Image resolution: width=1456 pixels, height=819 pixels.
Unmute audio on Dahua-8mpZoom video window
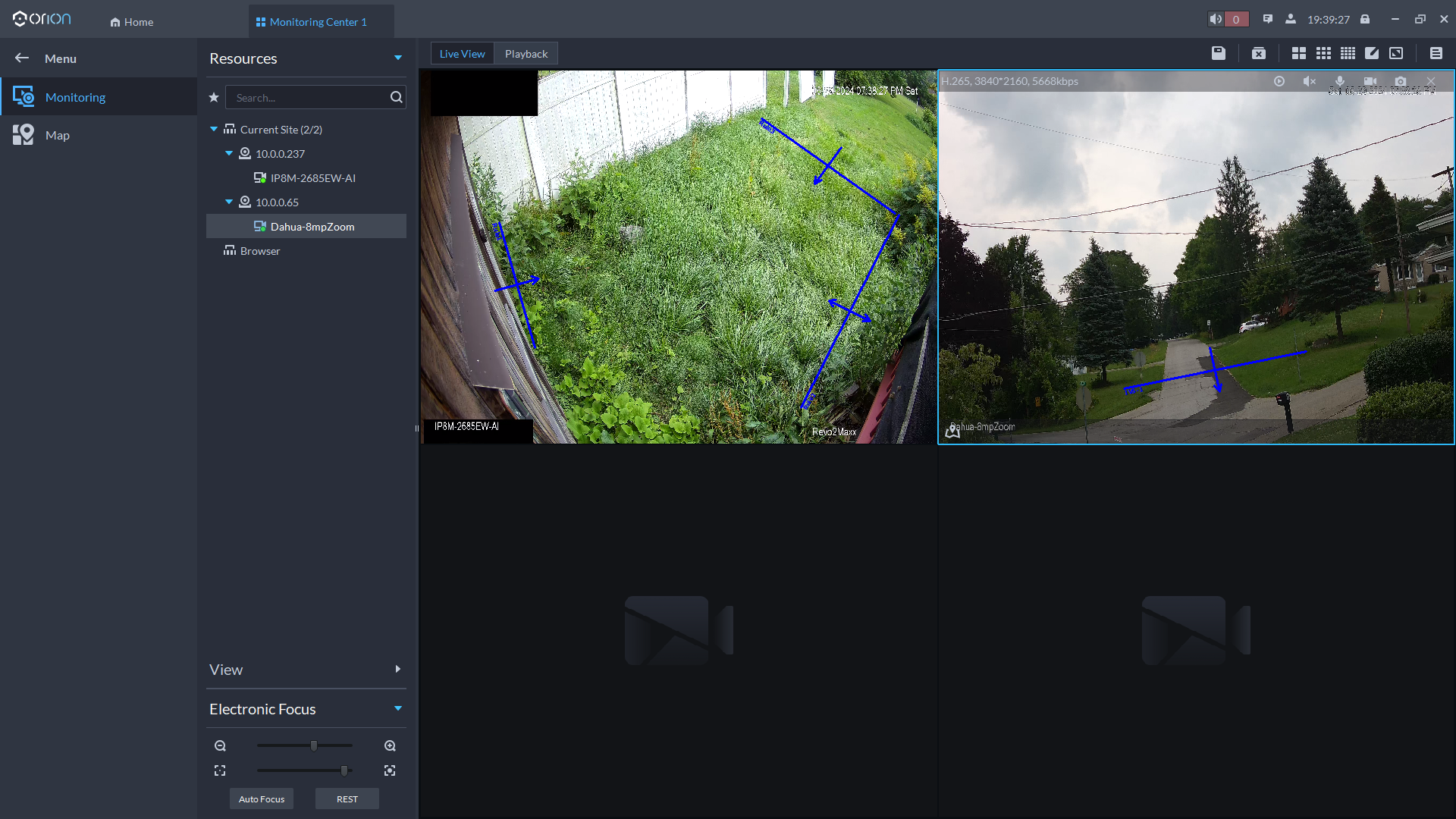click(x=1310, y=81)
